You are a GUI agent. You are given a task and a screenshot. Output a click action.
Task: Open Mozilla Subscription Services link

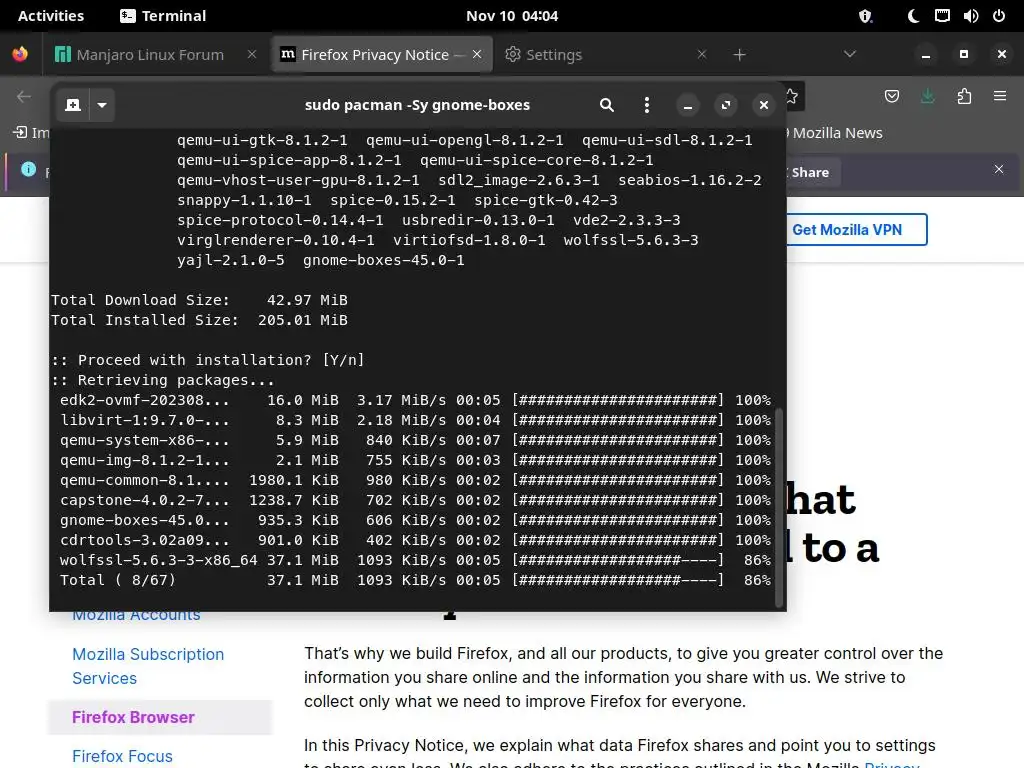(148, 666)
